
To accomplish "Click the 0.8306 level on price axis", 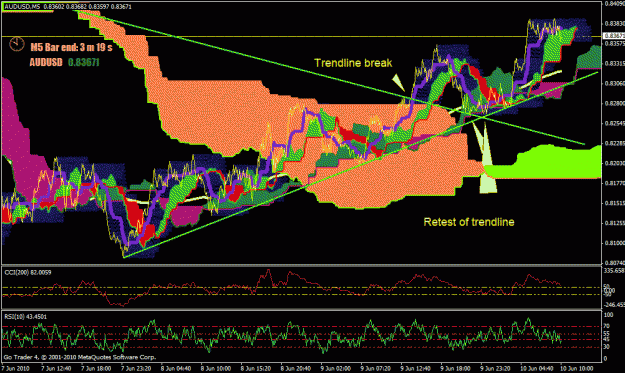I will (614, 83).
